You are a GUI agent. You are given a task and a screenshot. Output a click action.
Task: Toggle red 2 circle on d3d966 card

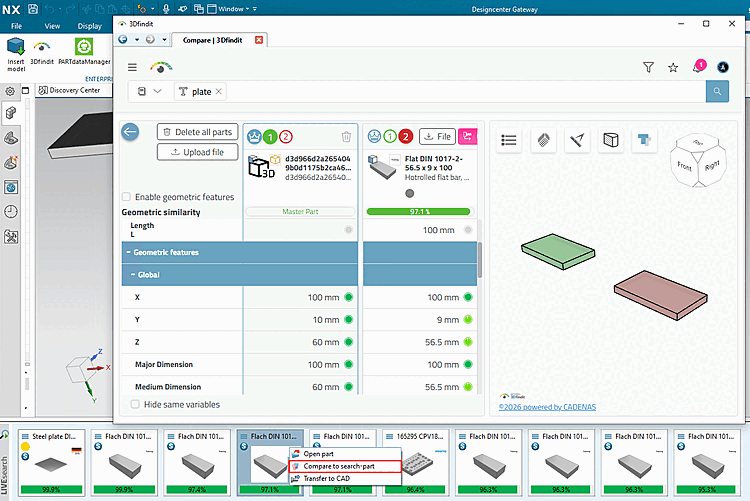coord(286,137)
